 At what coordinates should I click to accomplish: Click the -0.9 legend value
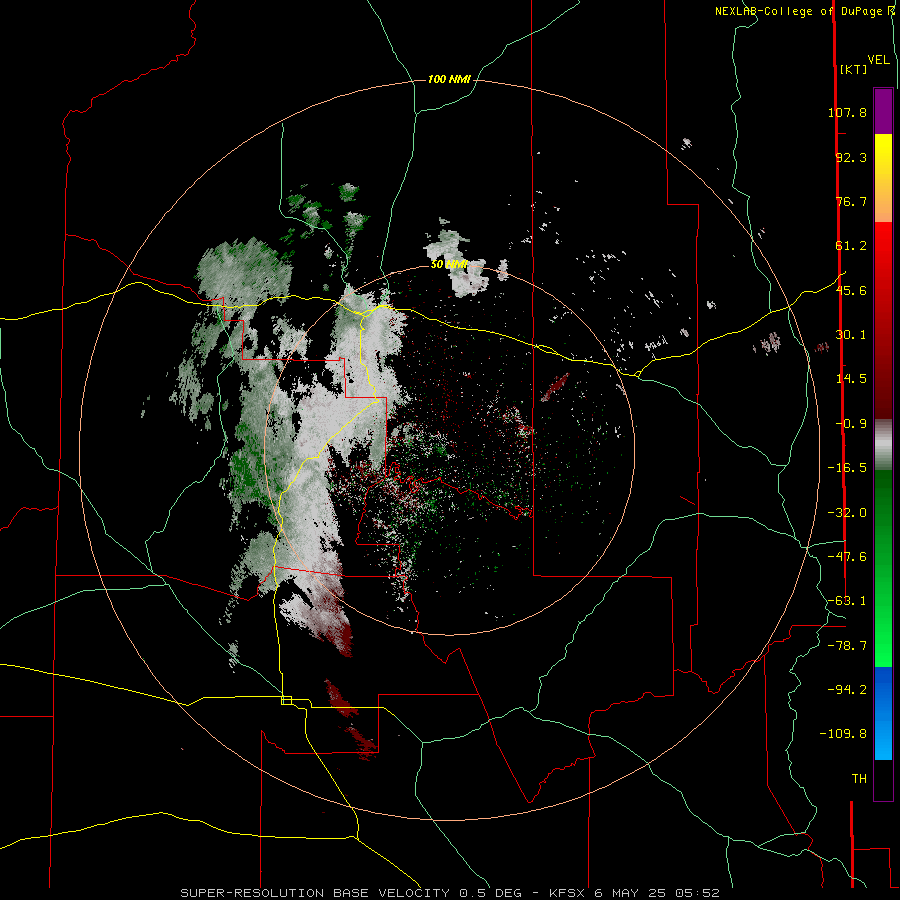pyautogui.click(x=851, y=424)
